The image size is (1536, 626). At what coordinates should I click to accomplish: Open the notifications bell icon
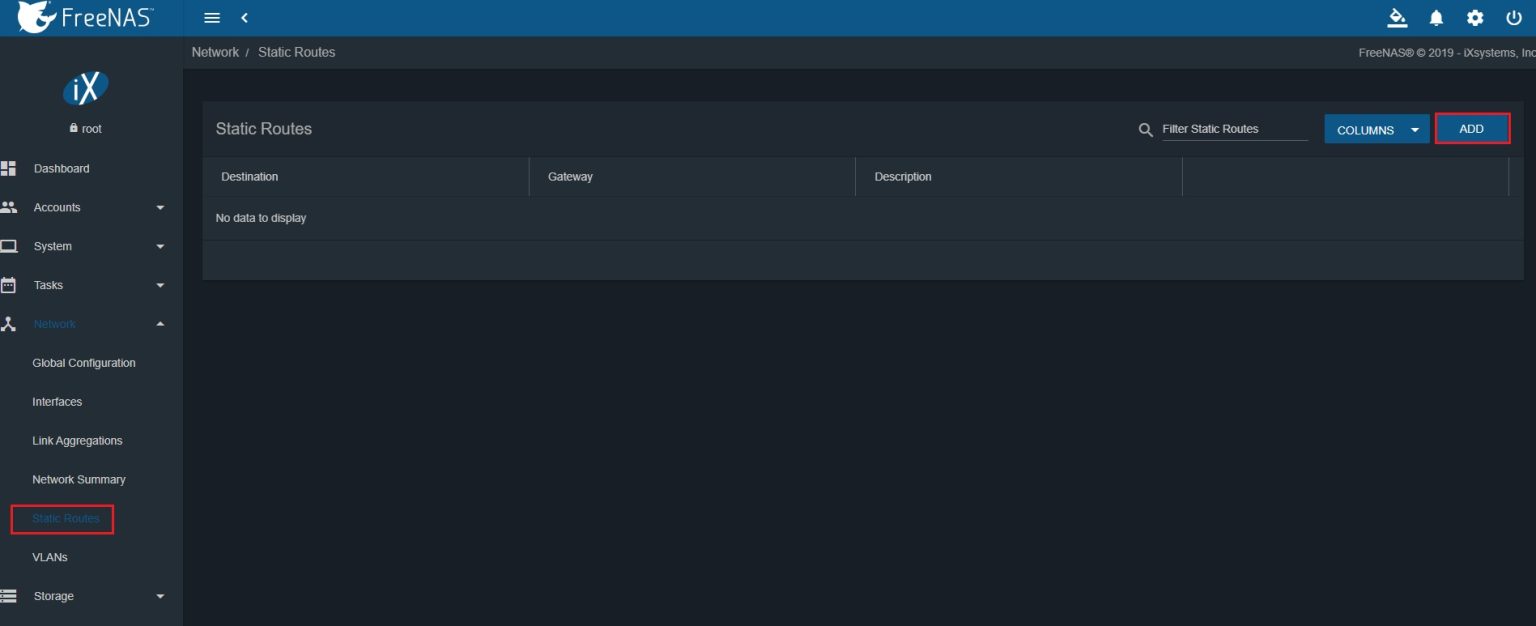click(x=1436, y=17)
